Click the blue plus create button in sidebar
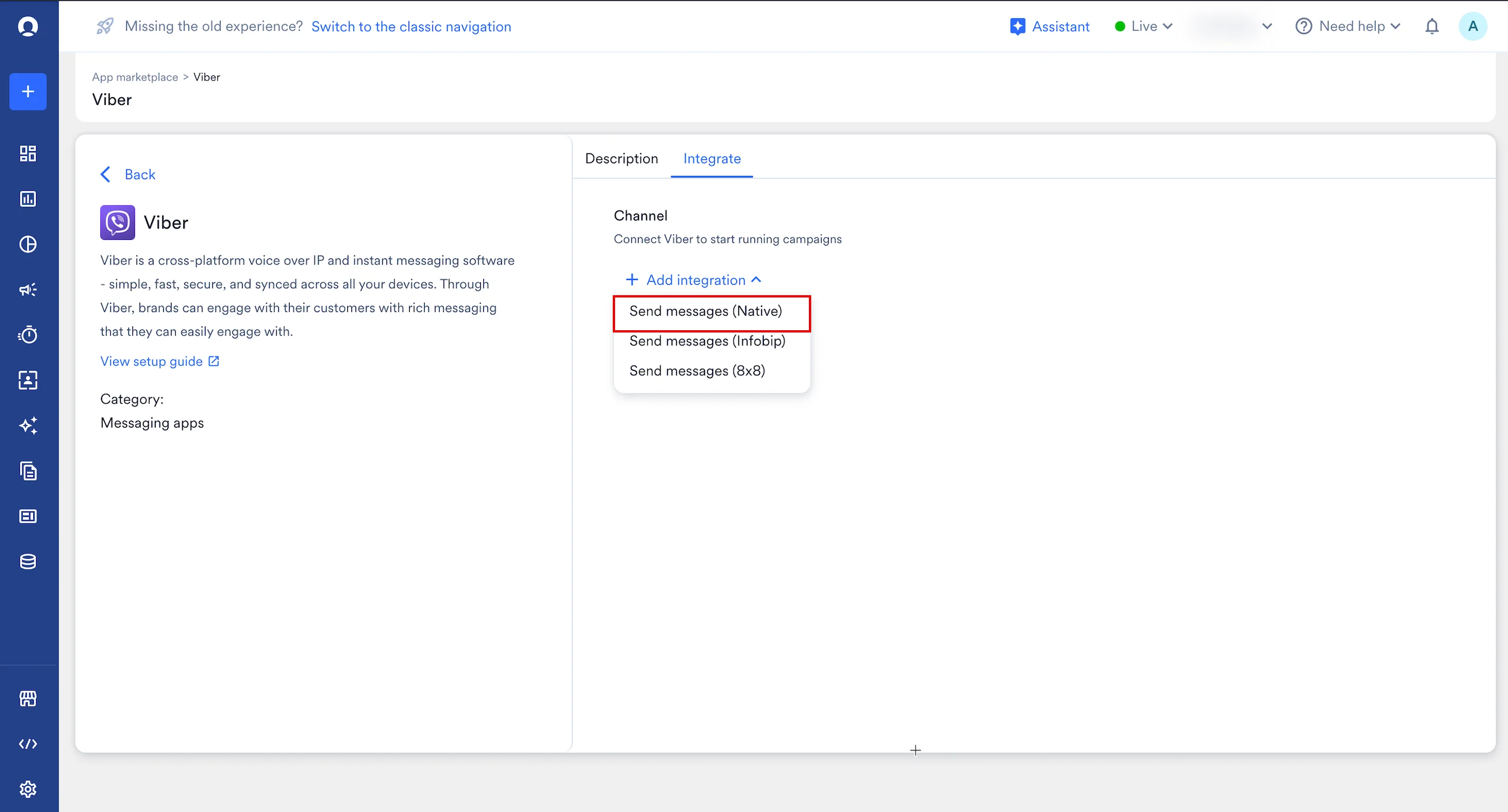Image resolution: width=1508 pixels, height=812 pixels. pyautogui.click(x=28, y=92)
